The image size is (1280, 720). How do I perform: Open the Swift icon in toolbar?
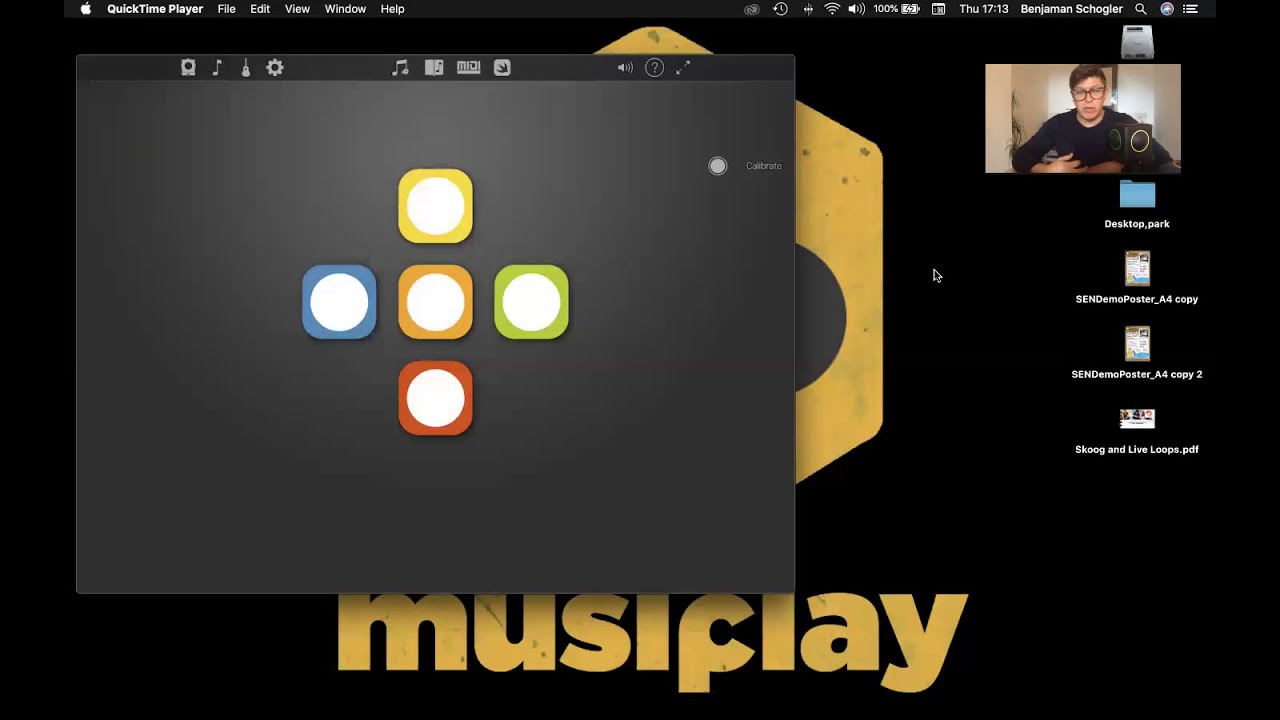[x=502, y=67]
